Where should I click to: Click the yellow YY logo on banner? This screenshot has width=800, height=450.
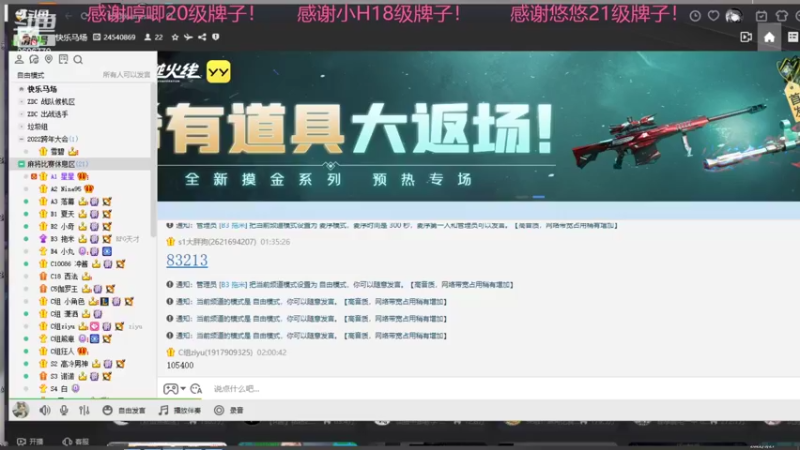[x=218, y=72]
